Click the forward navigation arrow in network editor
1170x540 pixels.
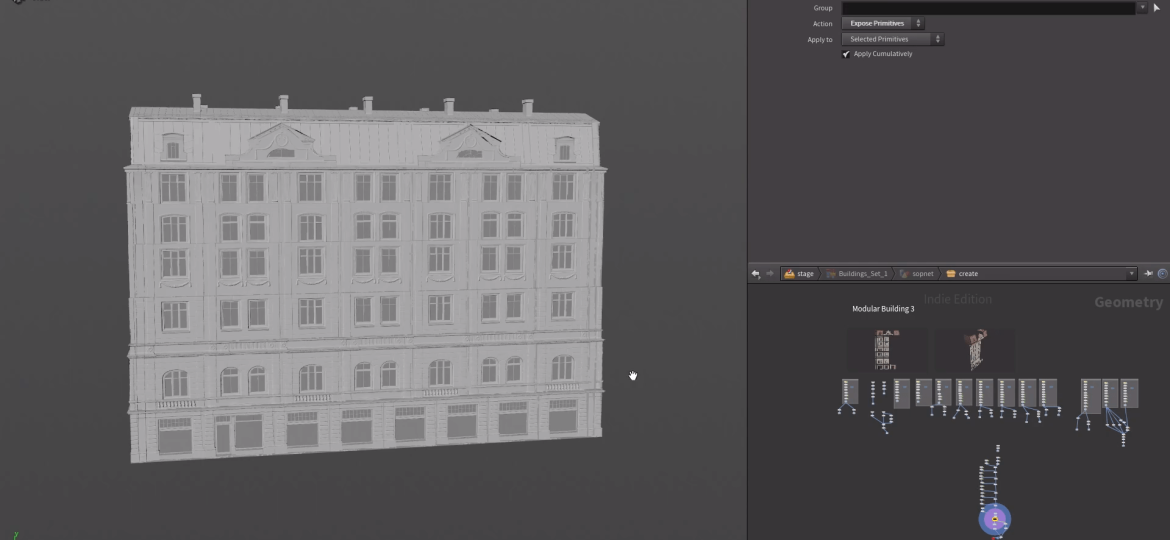coord(769,274)
